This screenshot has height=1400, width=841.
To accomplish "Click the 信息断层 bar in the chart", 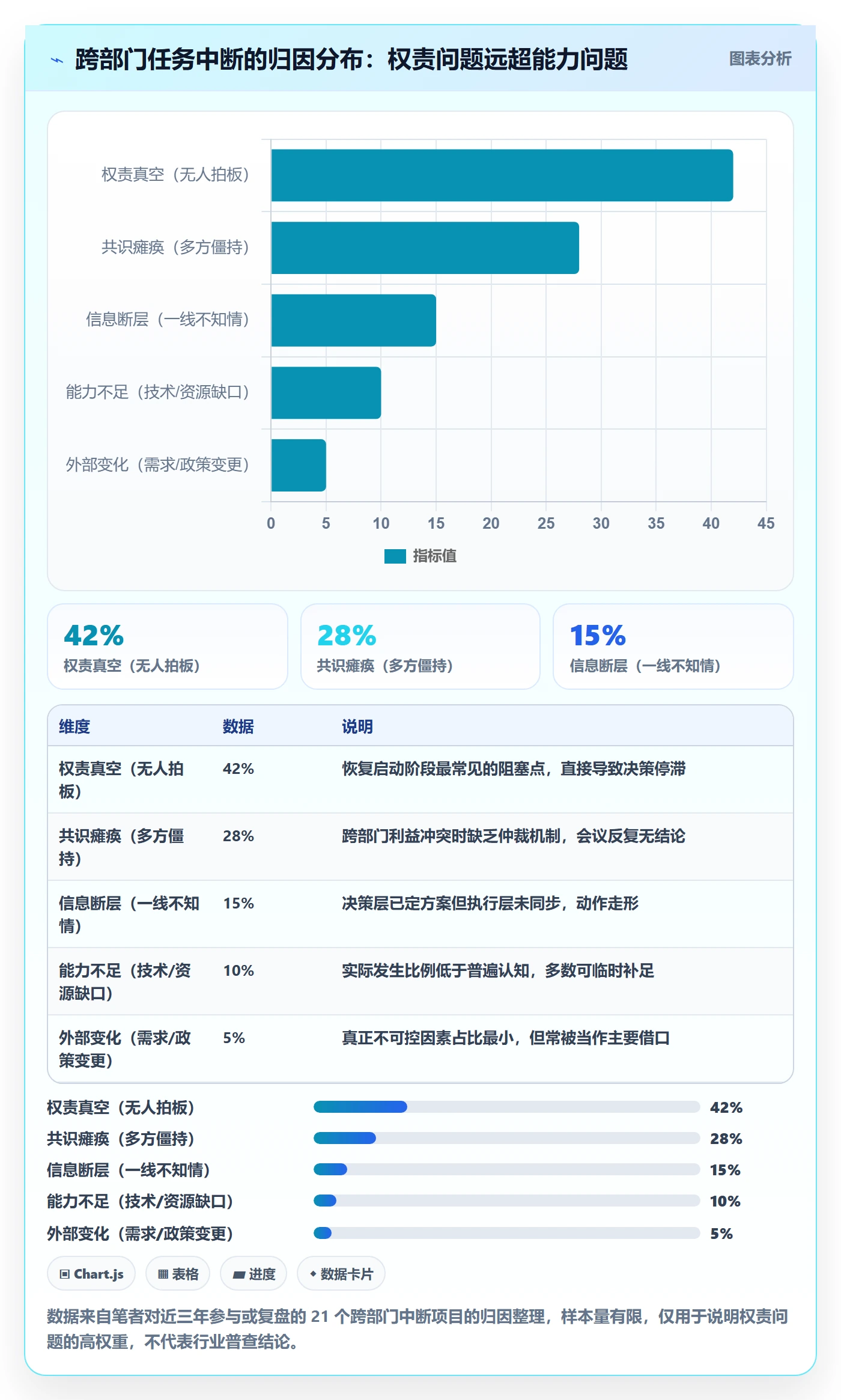I will coord(353,320).
